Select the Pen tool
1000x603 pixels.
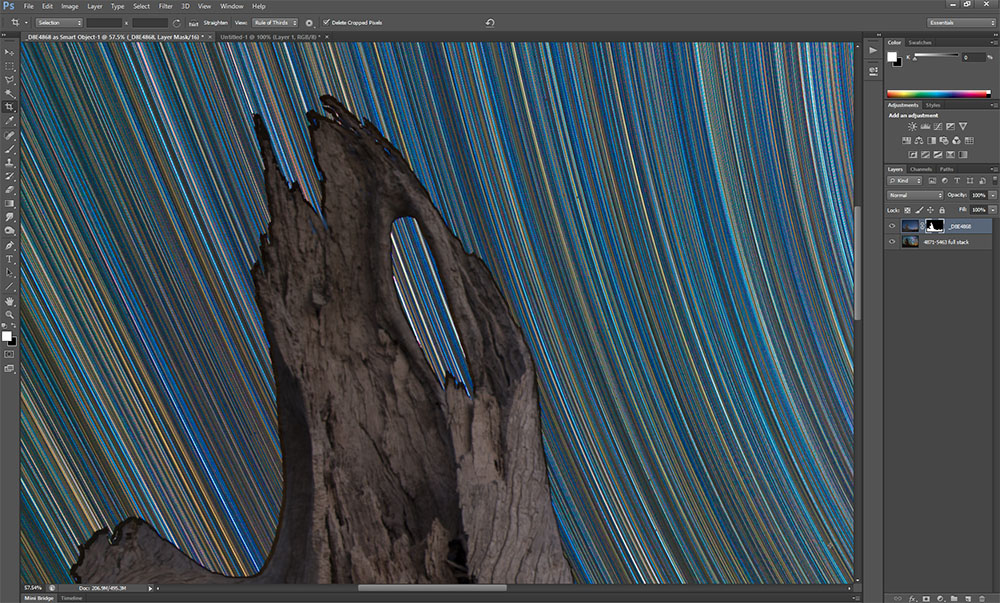9,245
